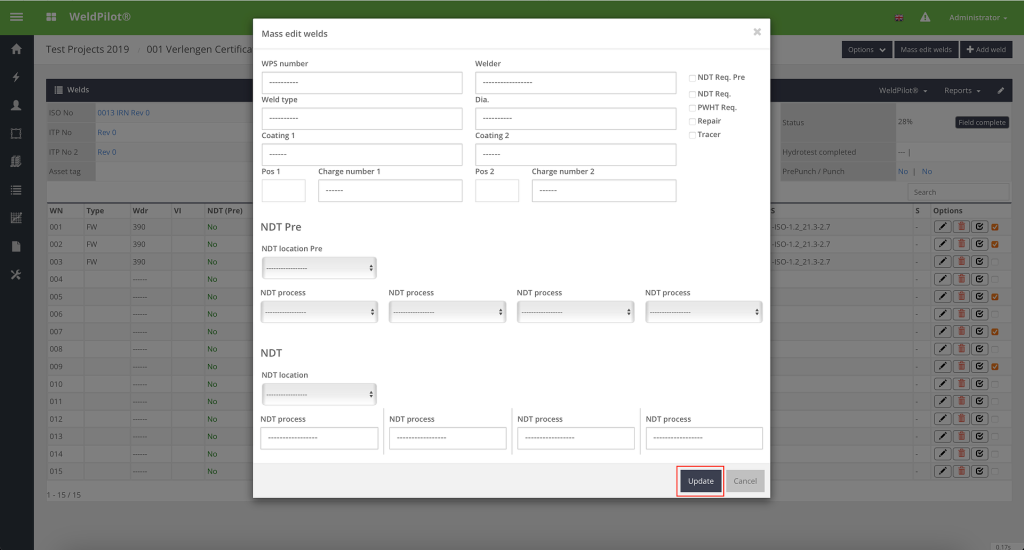
Task: Click the hamburger menu icon
Action: 16,17
